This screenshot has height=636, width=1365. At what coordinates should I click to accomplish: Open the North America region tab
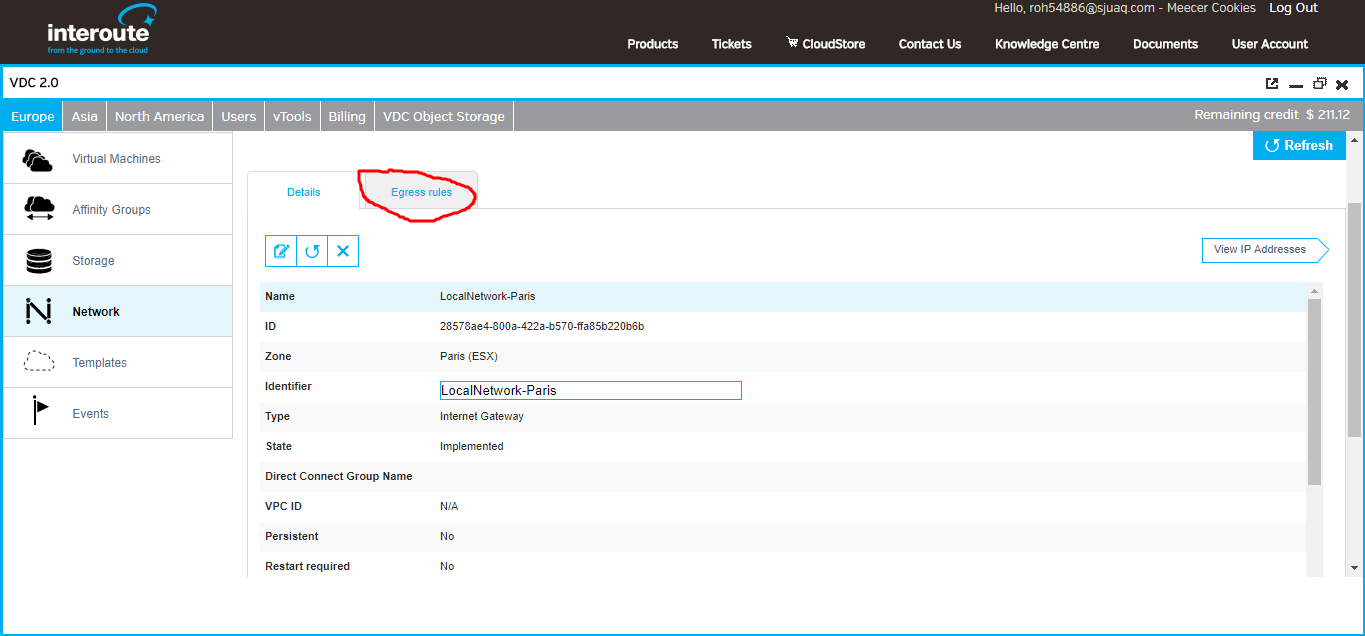click(159, 116)
